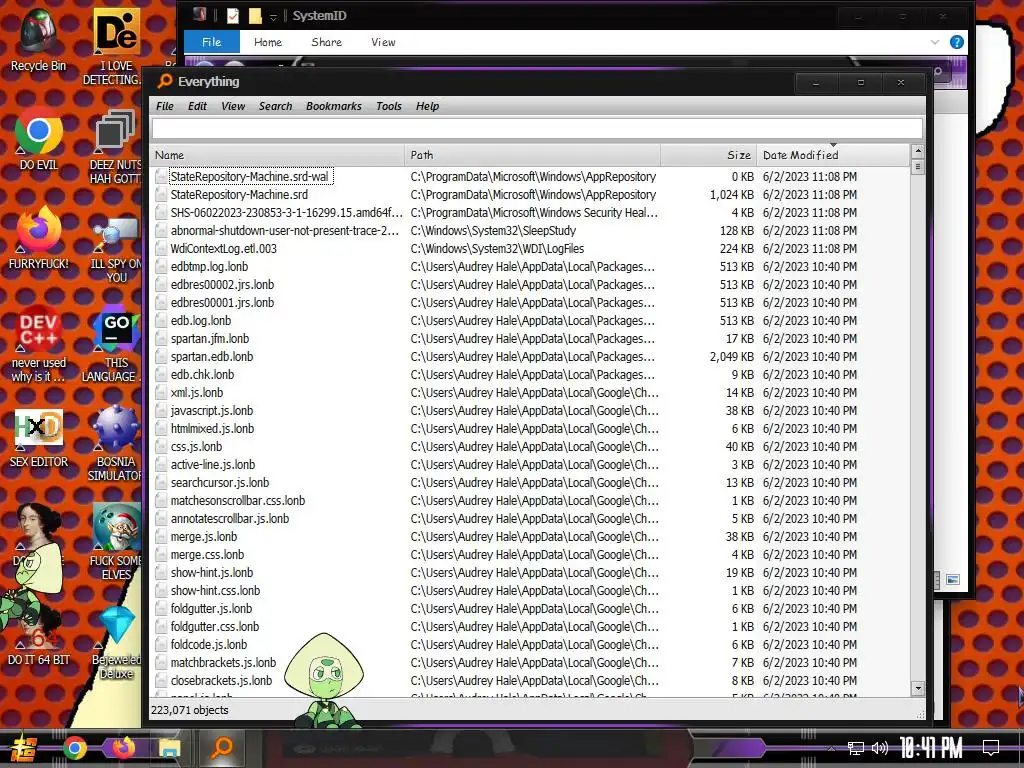Open the Edit menu in Everything

[197, 106]
